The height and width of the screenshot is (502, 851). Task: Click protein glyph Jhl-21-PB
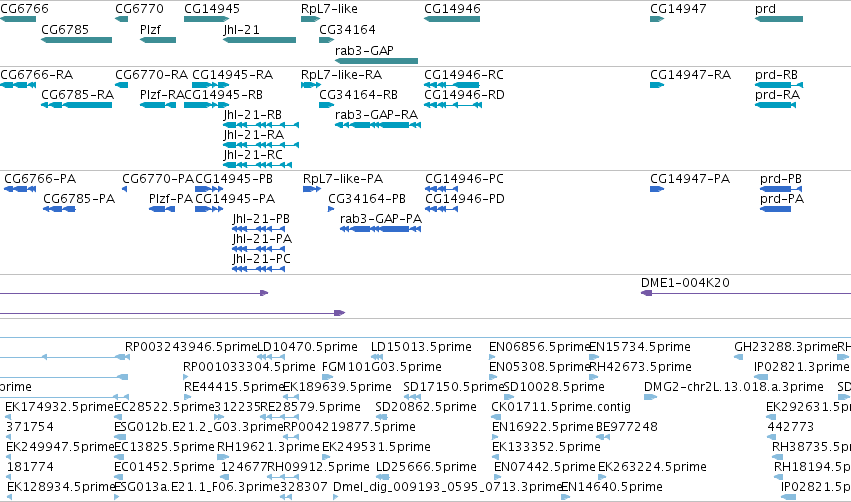click(259, 229)
